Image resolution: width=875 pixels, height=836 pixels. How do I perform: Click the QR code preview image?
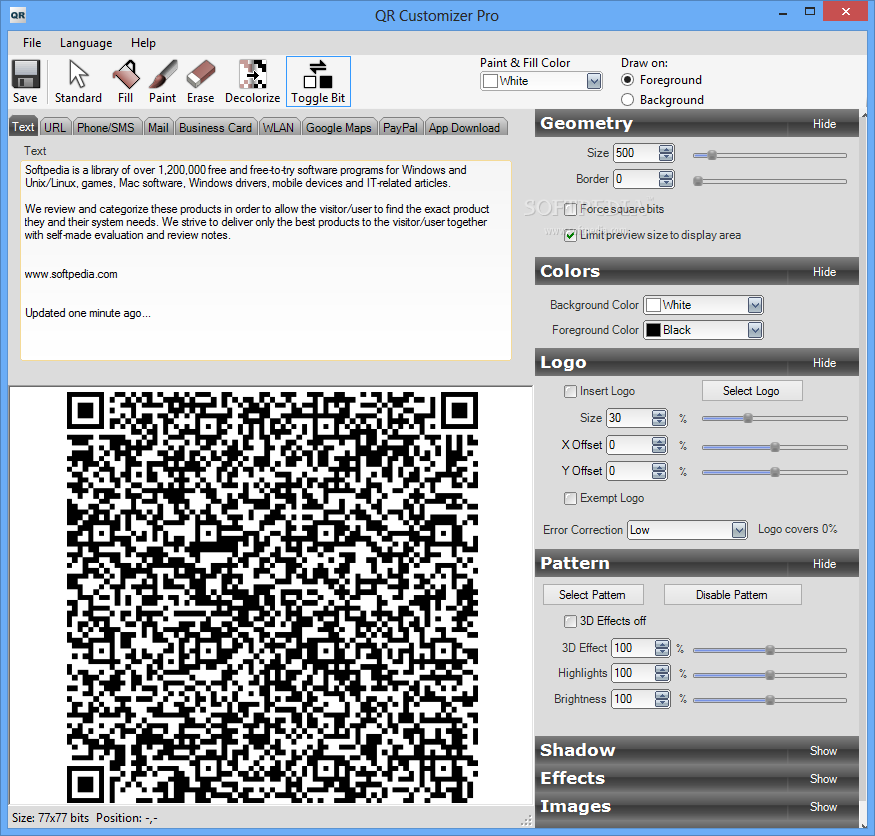[272, 597]
